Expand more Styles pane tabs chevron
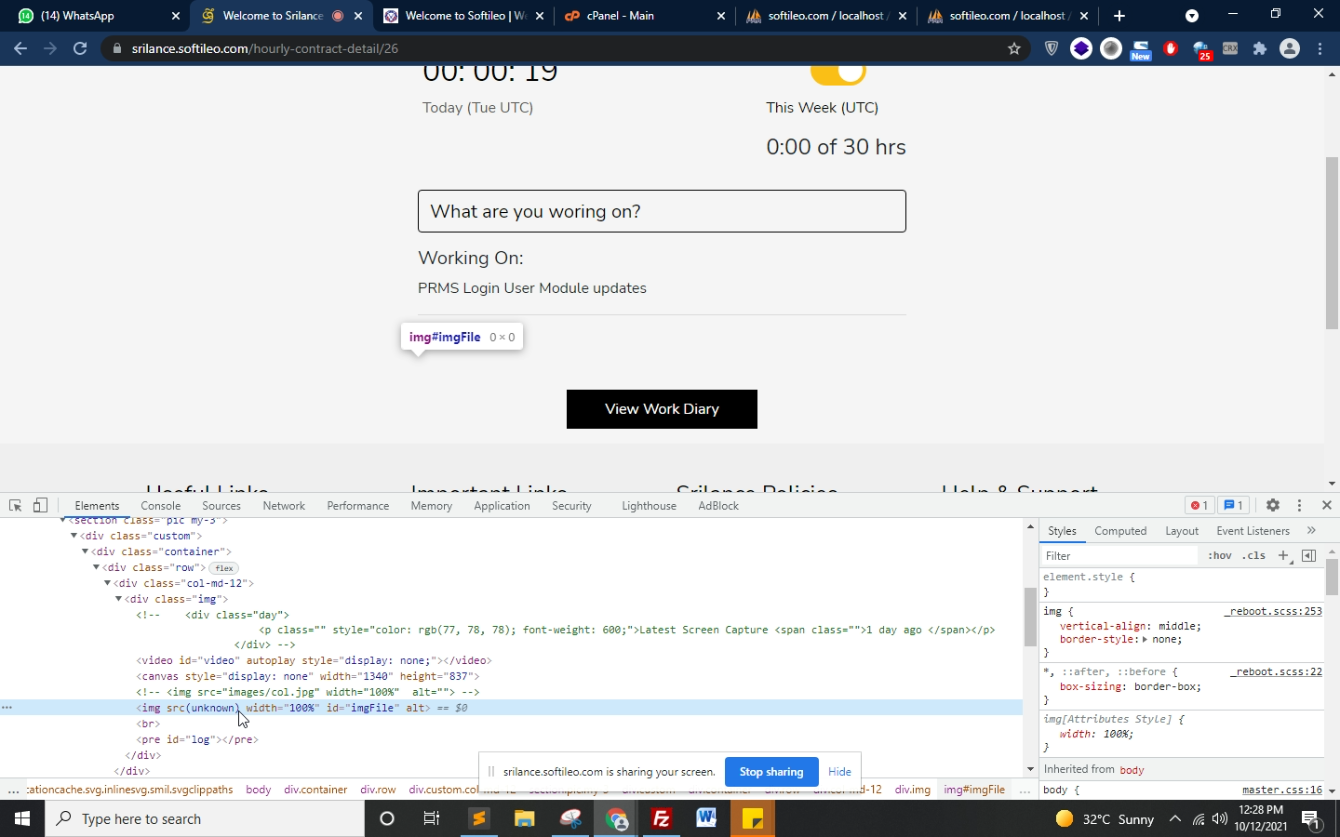Viewport: 1340px width, 837px height. pos(1311,531)
